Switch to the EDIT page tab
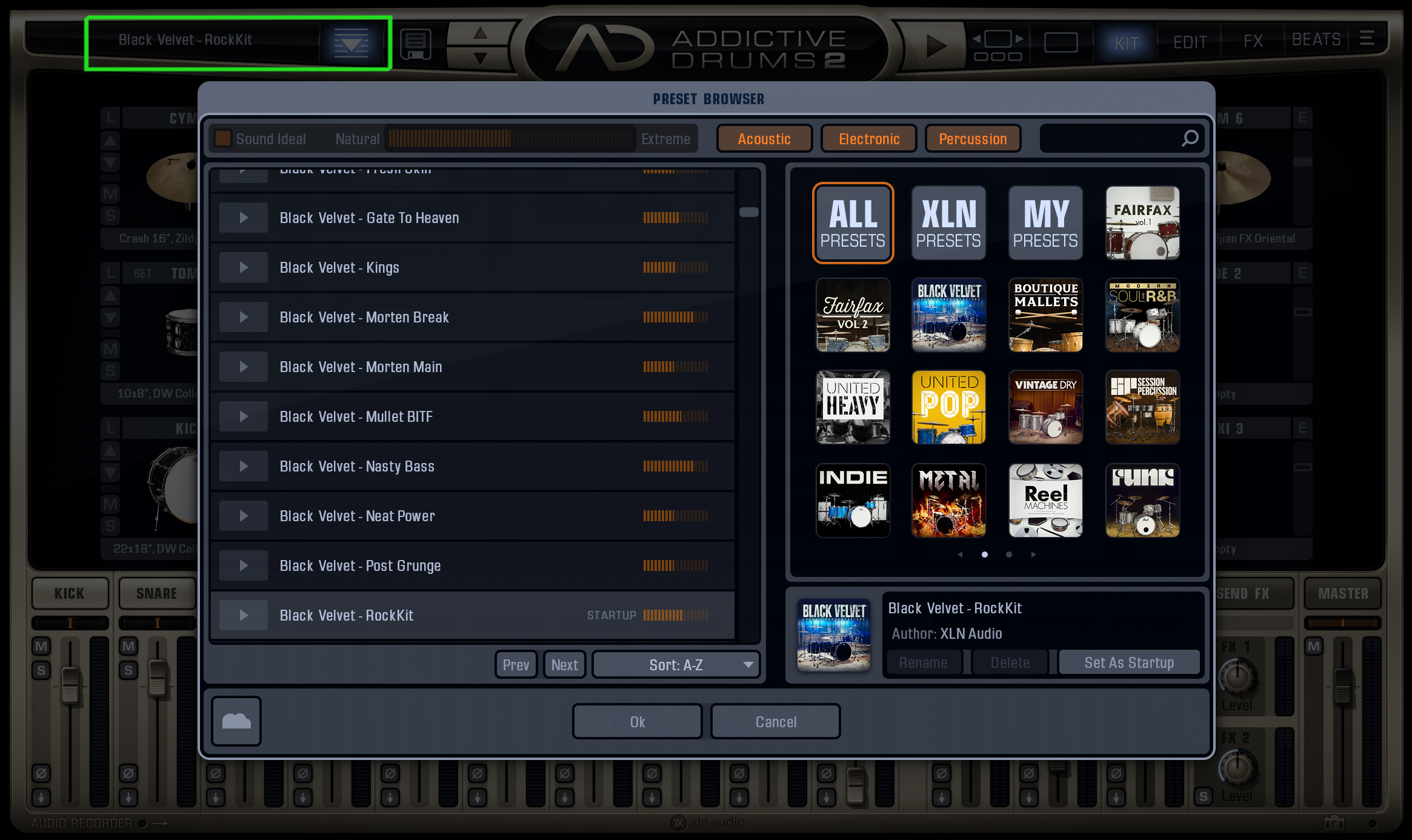 coord(1190,42)
